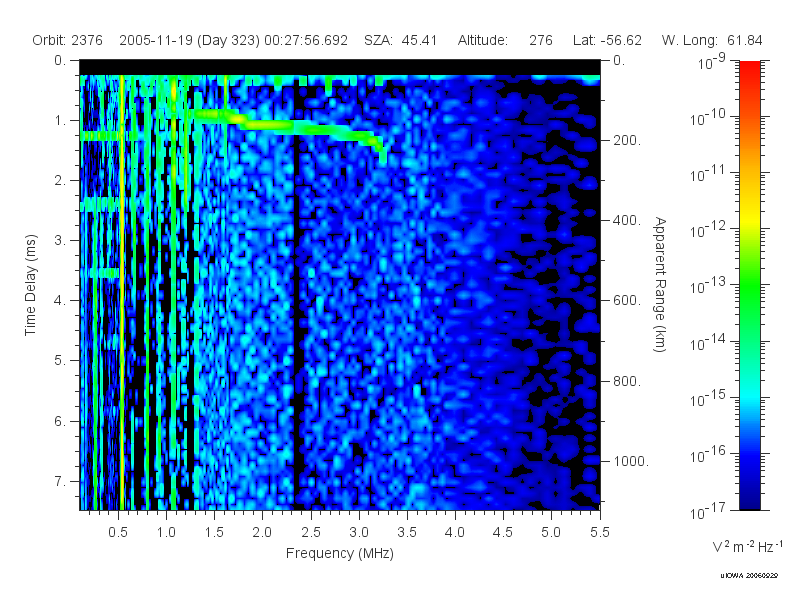Click the '0.' tick on Apparent Range axis
Viewport: 800px width, 600px height.
coord(619,60)
